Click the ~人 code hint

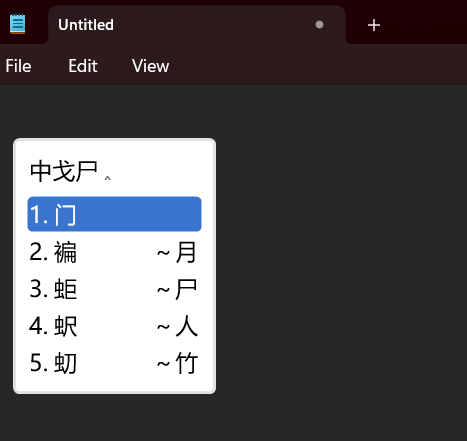pyautogui.click(x=177, y=326)
